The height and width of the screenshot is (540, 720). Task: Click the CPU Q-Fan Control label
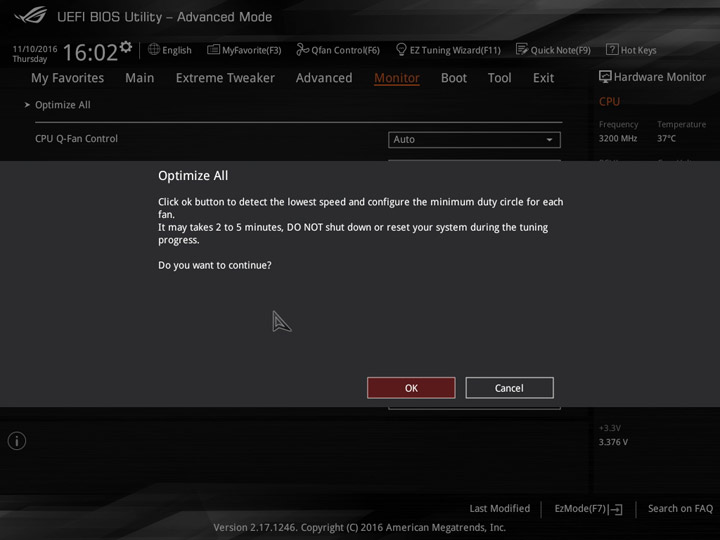pyautogui.click(x=76, y=139)
